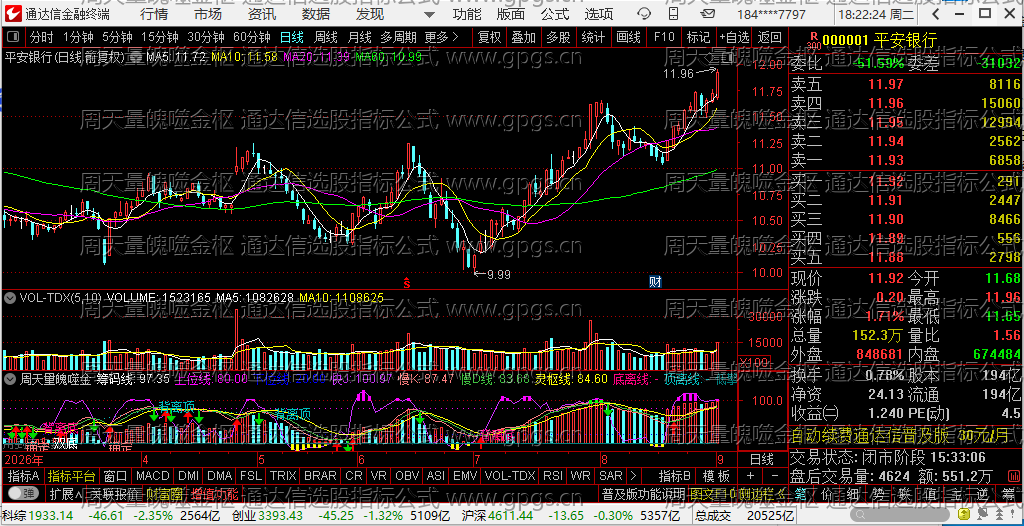The width and height of the screenshot is (1024, 526).
Task: Open the 选项 menu
Action: tap(598, 14)
